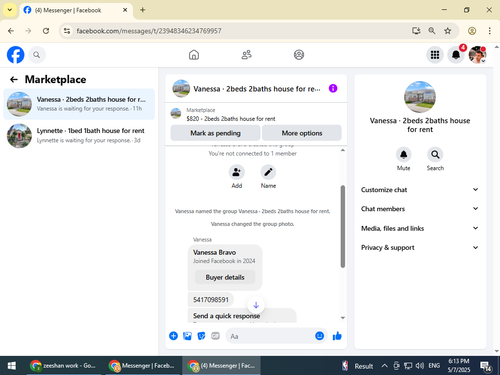Open the Groups icon in top navigation
Viewport: 500px width, 375px height.
click(299, 55)
